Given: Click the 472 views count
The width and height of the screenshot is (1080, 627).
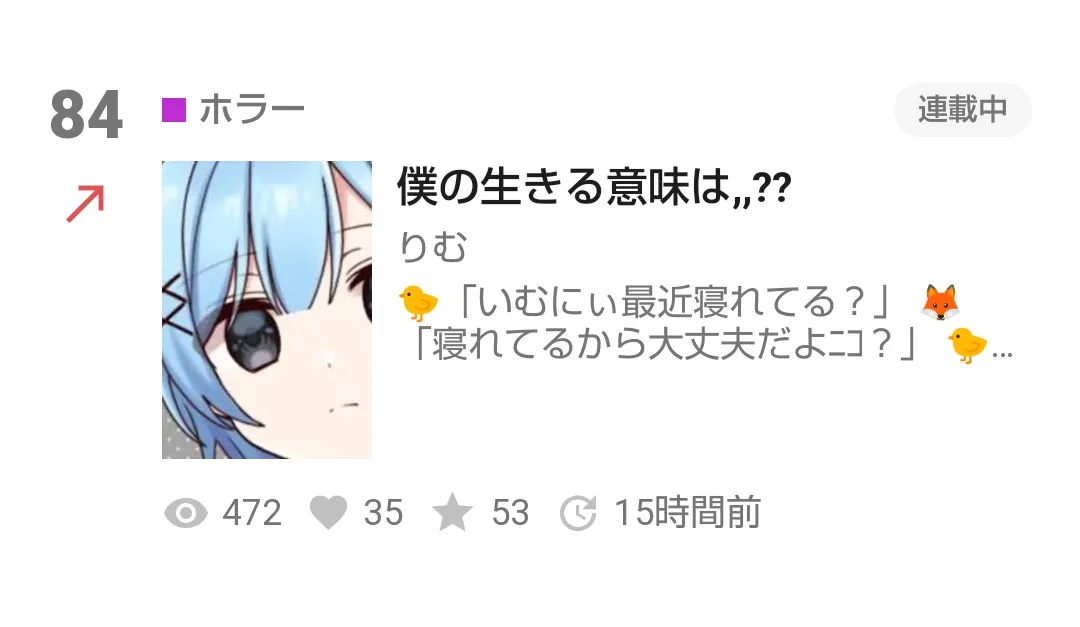Looking at the screenshot, I should pos(252,513).
